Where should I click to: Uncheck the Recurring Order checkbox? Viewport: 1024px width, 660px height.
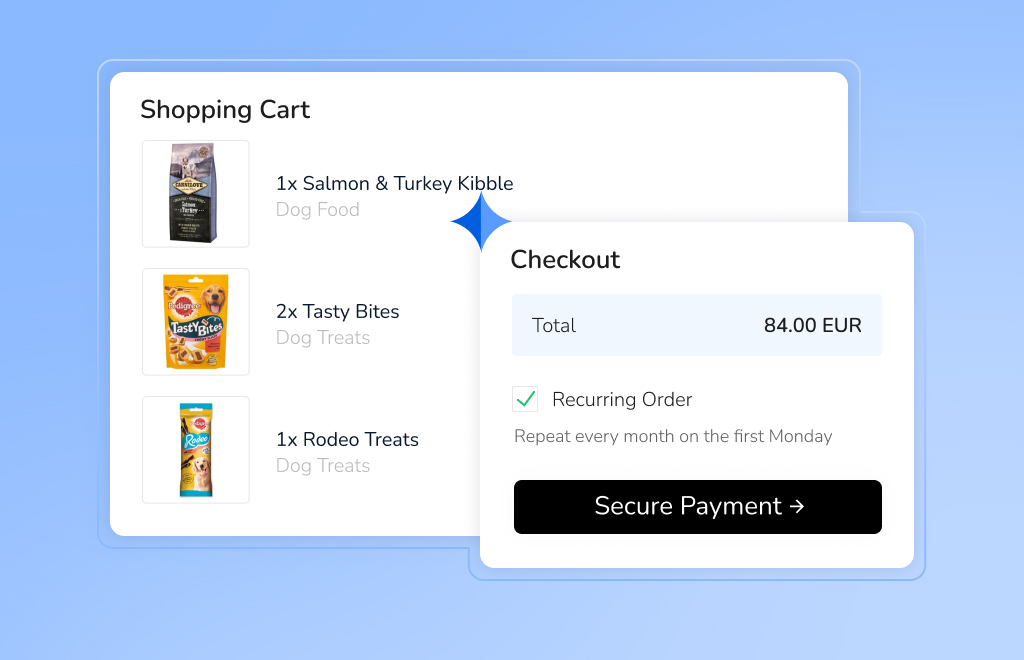[x=526, y=399]
